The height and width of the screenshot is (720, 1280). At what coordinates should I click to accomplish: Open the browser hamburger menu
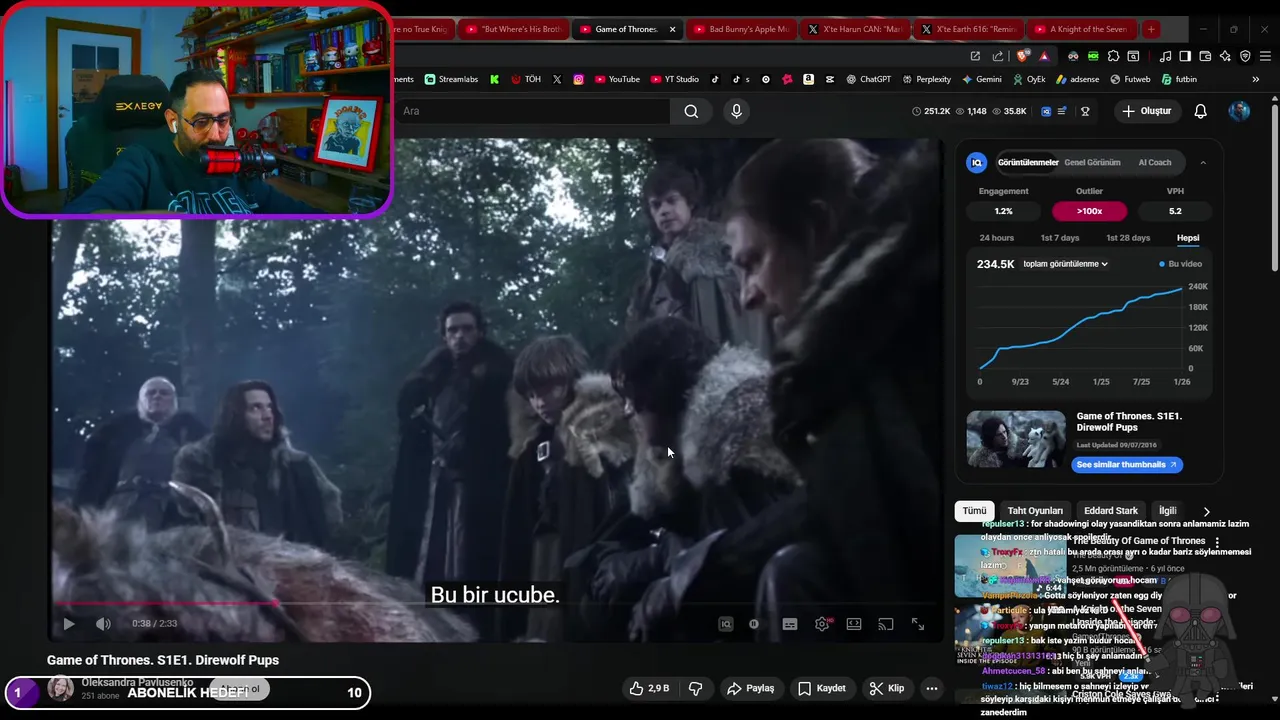pyautogui.click(x=1265, y=56)
